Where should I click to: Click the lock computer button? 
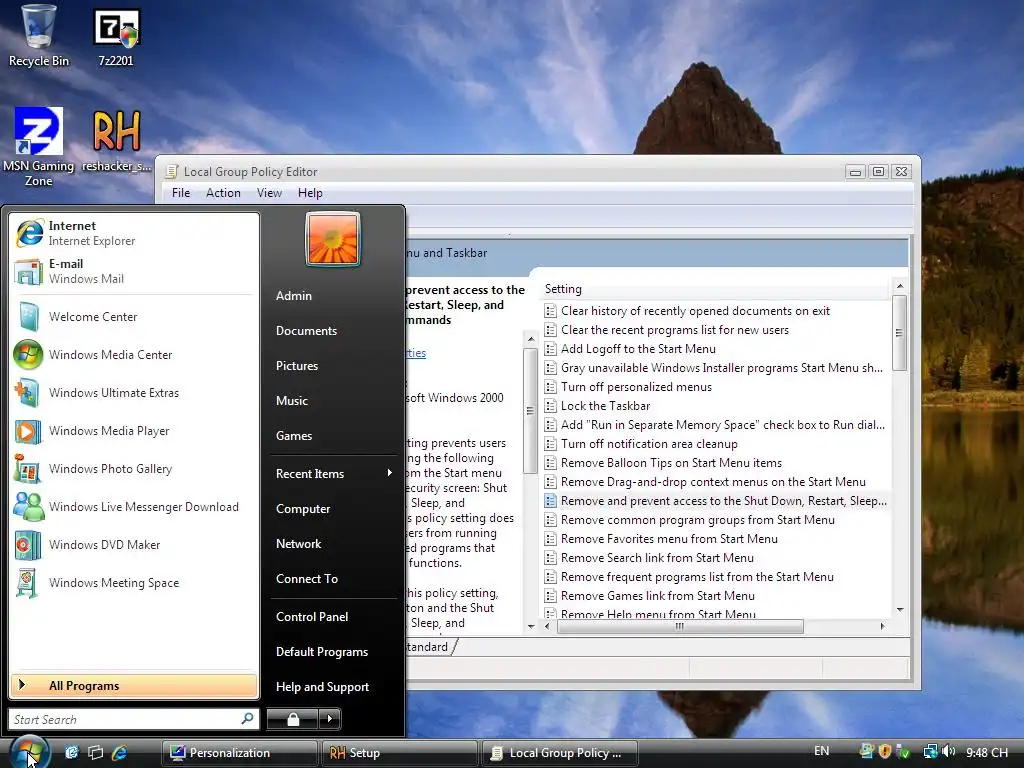click(x=293, y=719)
